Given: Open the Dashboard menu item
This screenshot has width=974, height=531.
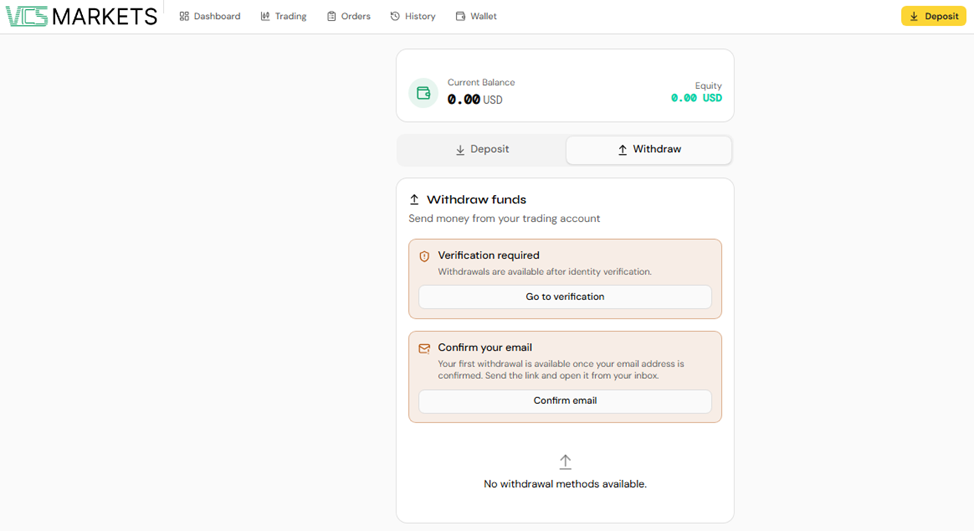Looking at the screenshot, I should click(210, 16).
